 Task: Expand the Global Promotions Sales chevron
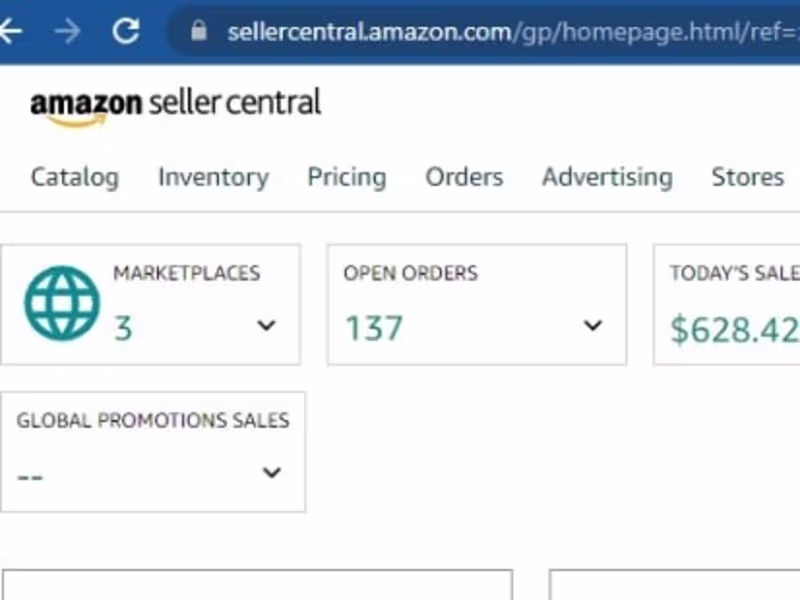(271, 473)
